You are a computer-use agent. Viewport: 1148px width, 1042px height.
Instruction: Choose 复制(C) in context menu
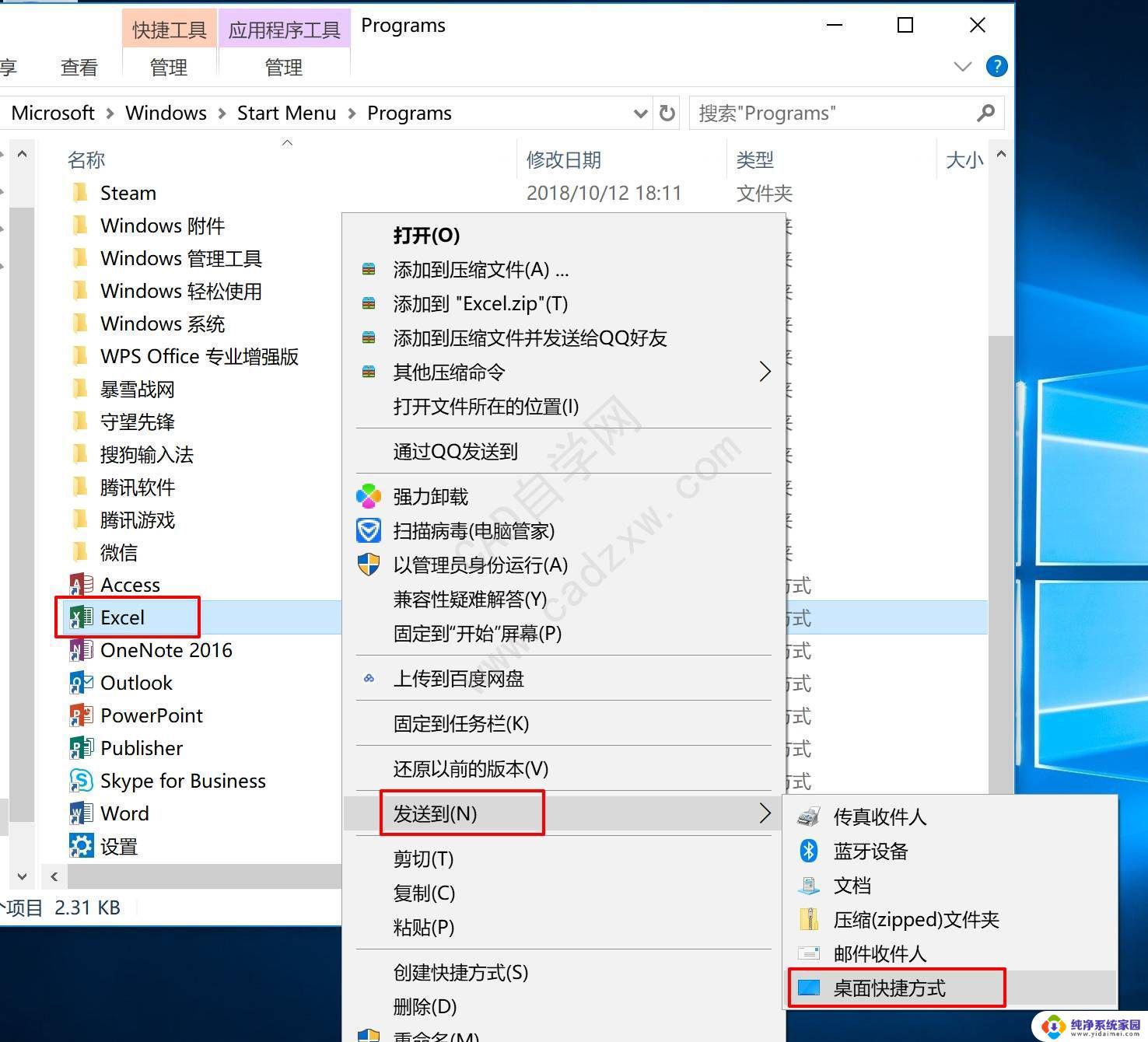(424, 893)
